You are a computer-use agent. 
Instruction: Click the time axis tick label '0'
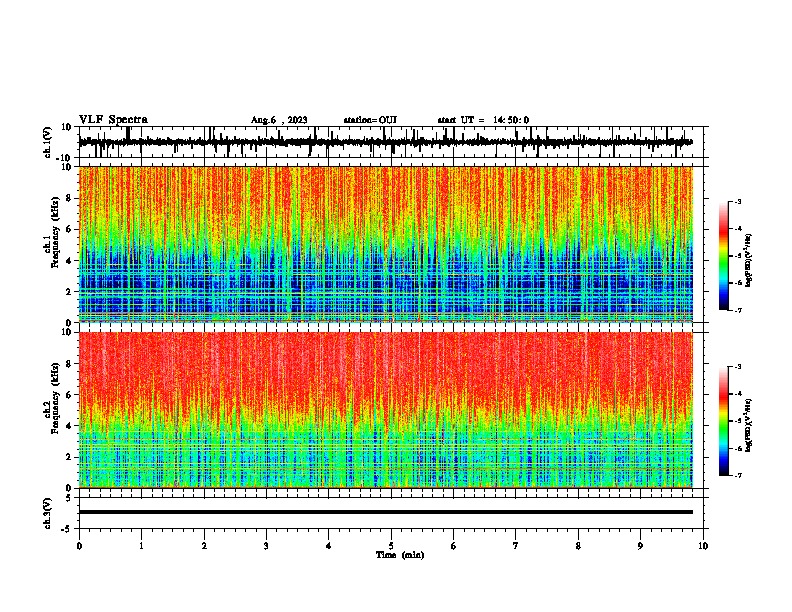tap(79, 546)
